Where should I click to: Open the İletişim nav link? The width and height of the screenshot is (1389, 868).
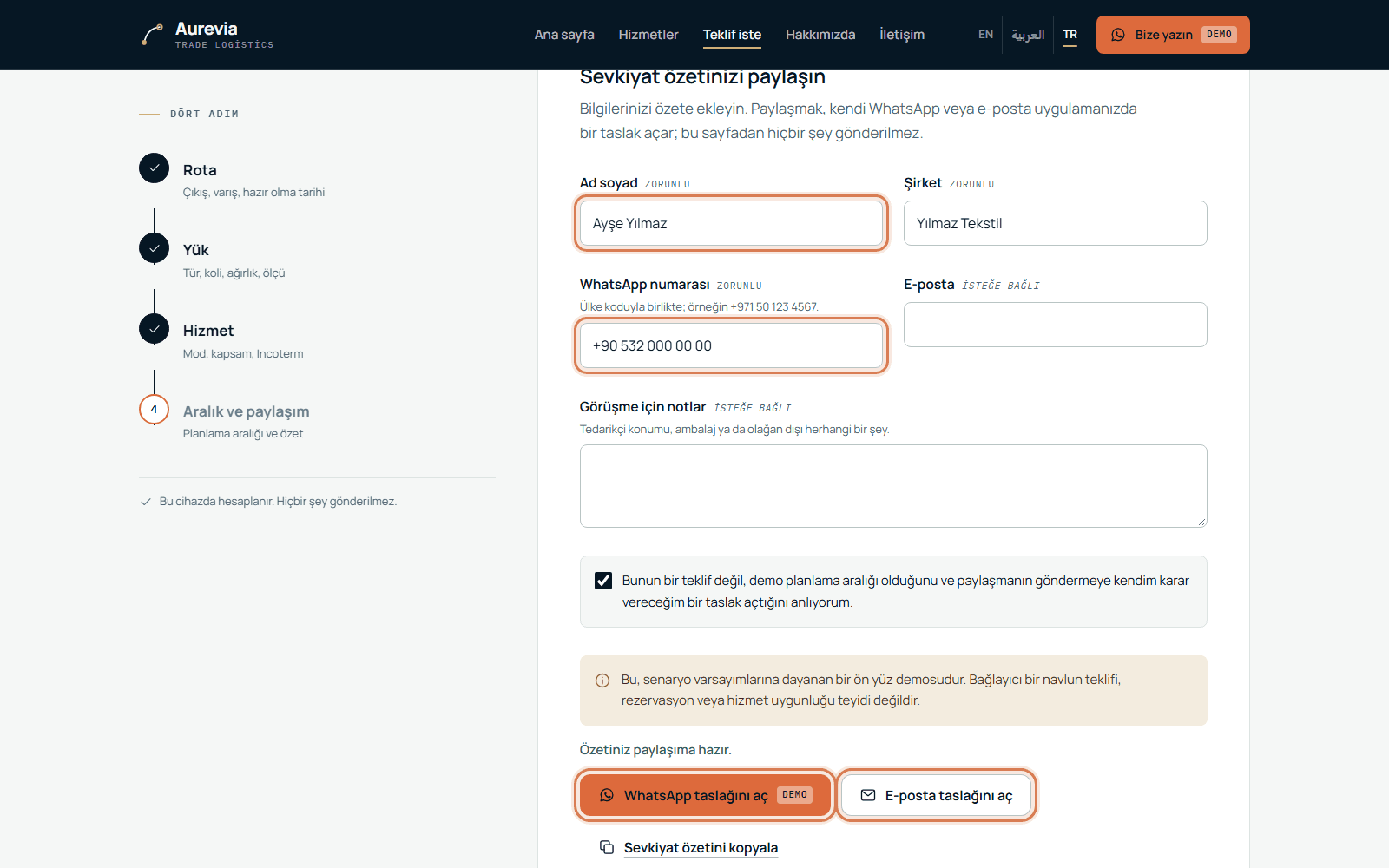tap(902, 35)
